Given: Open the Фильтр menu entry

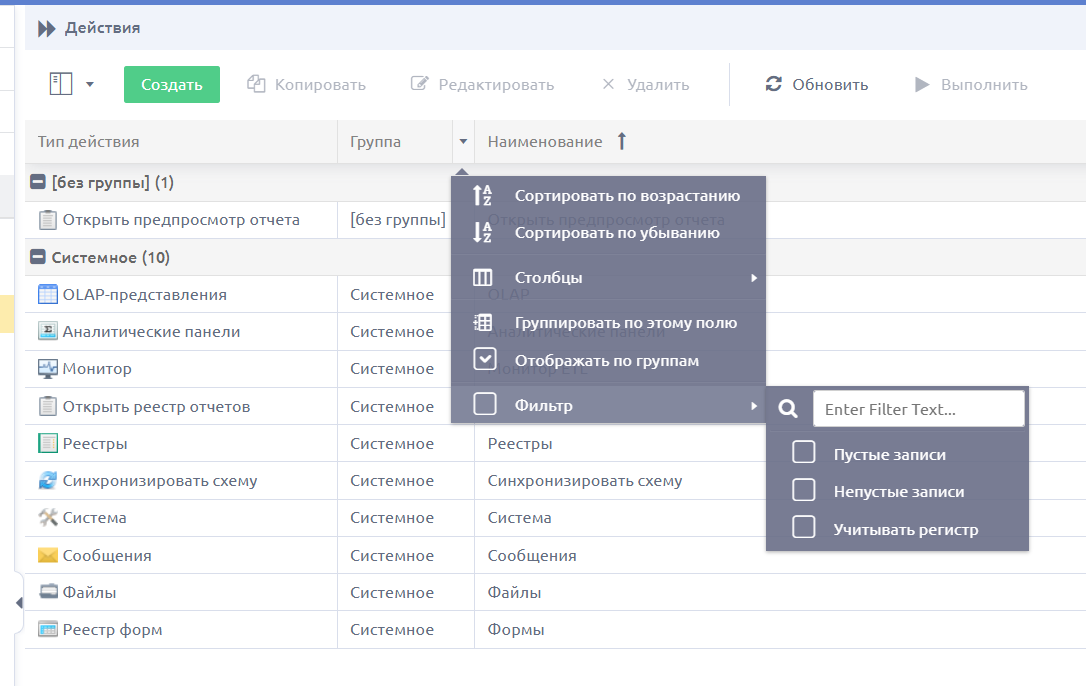Looking at the screenshot, I should coord(608,405).
